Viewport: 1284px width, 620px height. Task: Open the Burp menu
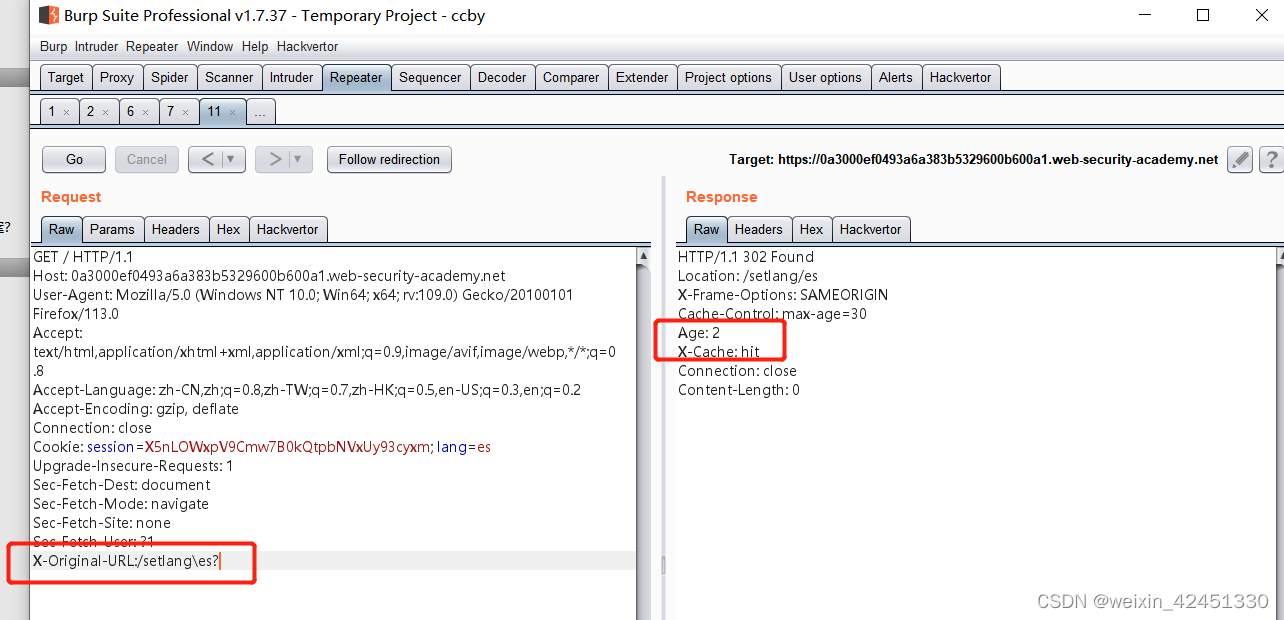coord(54,46)
